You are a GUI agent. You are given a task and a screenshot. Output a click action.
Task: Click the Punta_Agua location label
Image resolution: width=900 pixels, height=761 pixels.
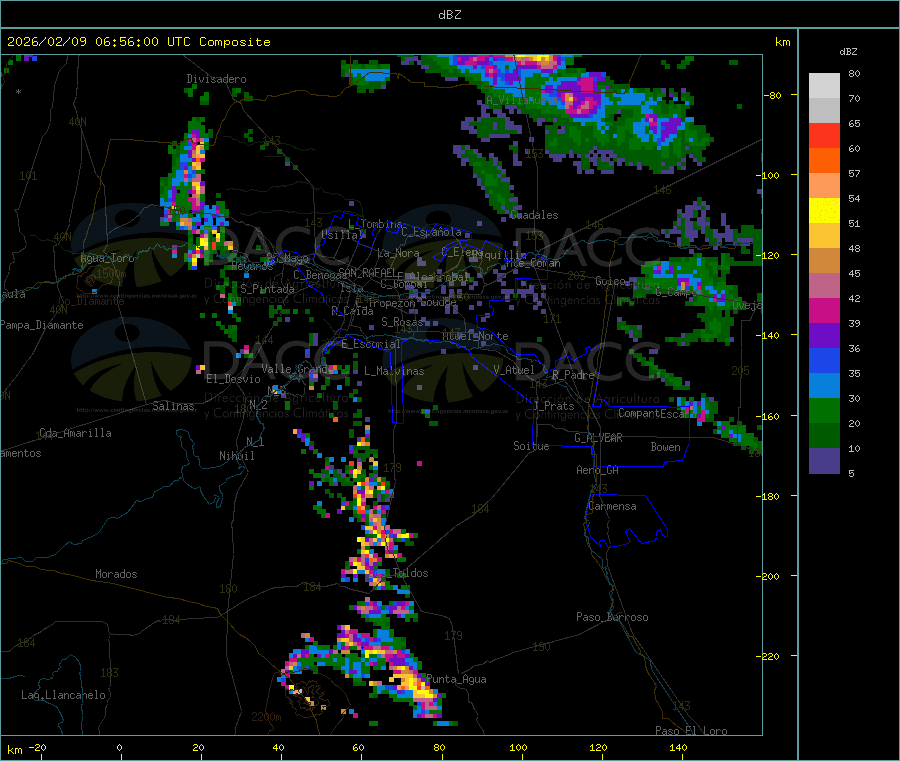click(456, 679)
